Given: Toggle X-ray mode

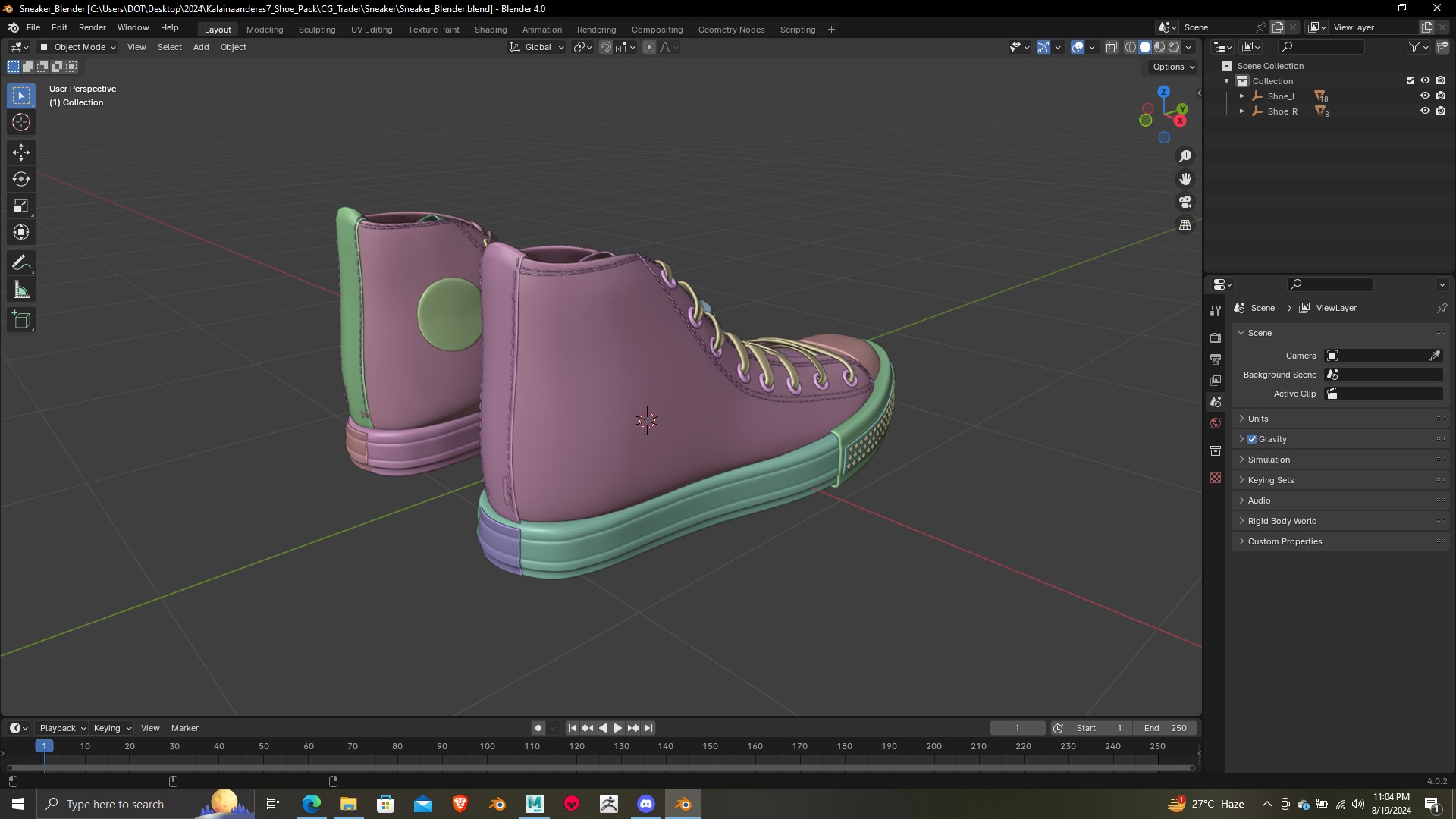Looking at the screenshot, I should [x=1111, y=47].
